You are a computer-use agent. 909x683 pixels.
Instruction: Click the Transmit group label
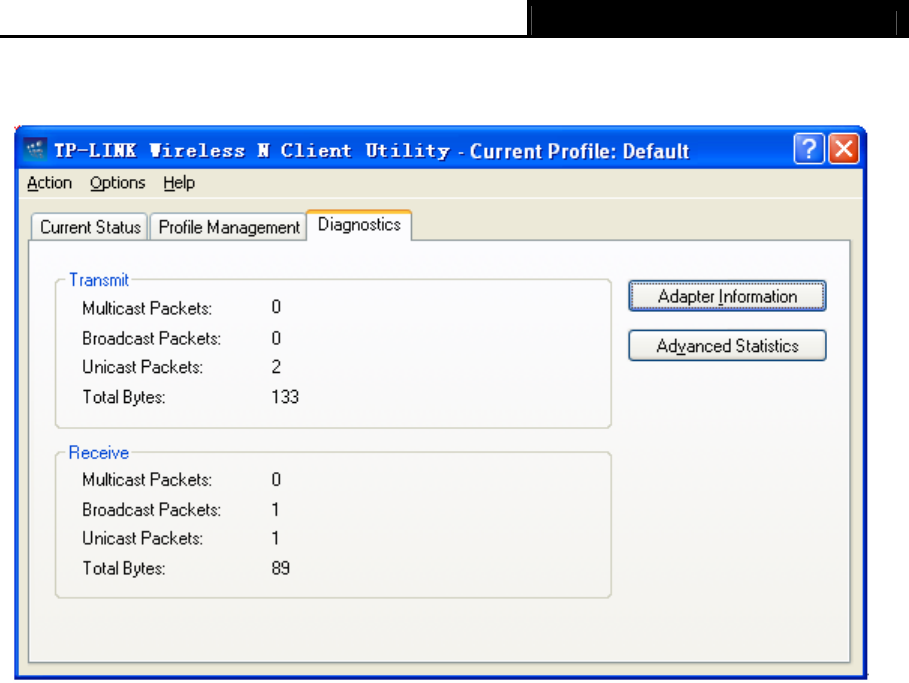[99, 280]
